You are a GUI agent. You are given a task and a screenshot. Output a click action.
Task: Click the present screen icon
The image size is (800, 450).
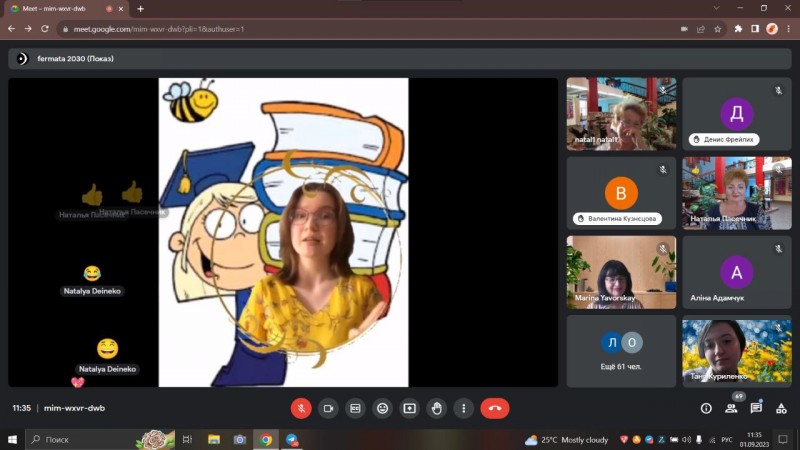(409, 408)
